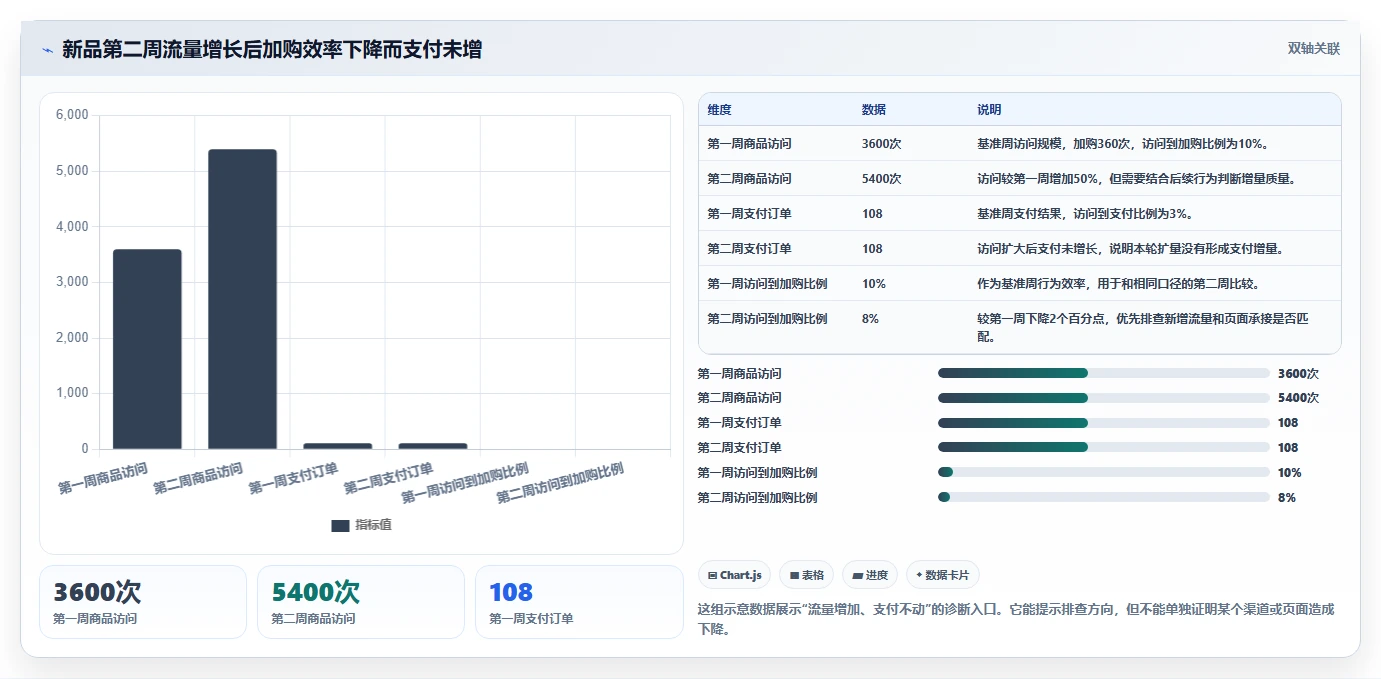The height and width of the screenshot is (679, 1381).
Task: Click the 进度 chip
Action: (x=870, y=575)
